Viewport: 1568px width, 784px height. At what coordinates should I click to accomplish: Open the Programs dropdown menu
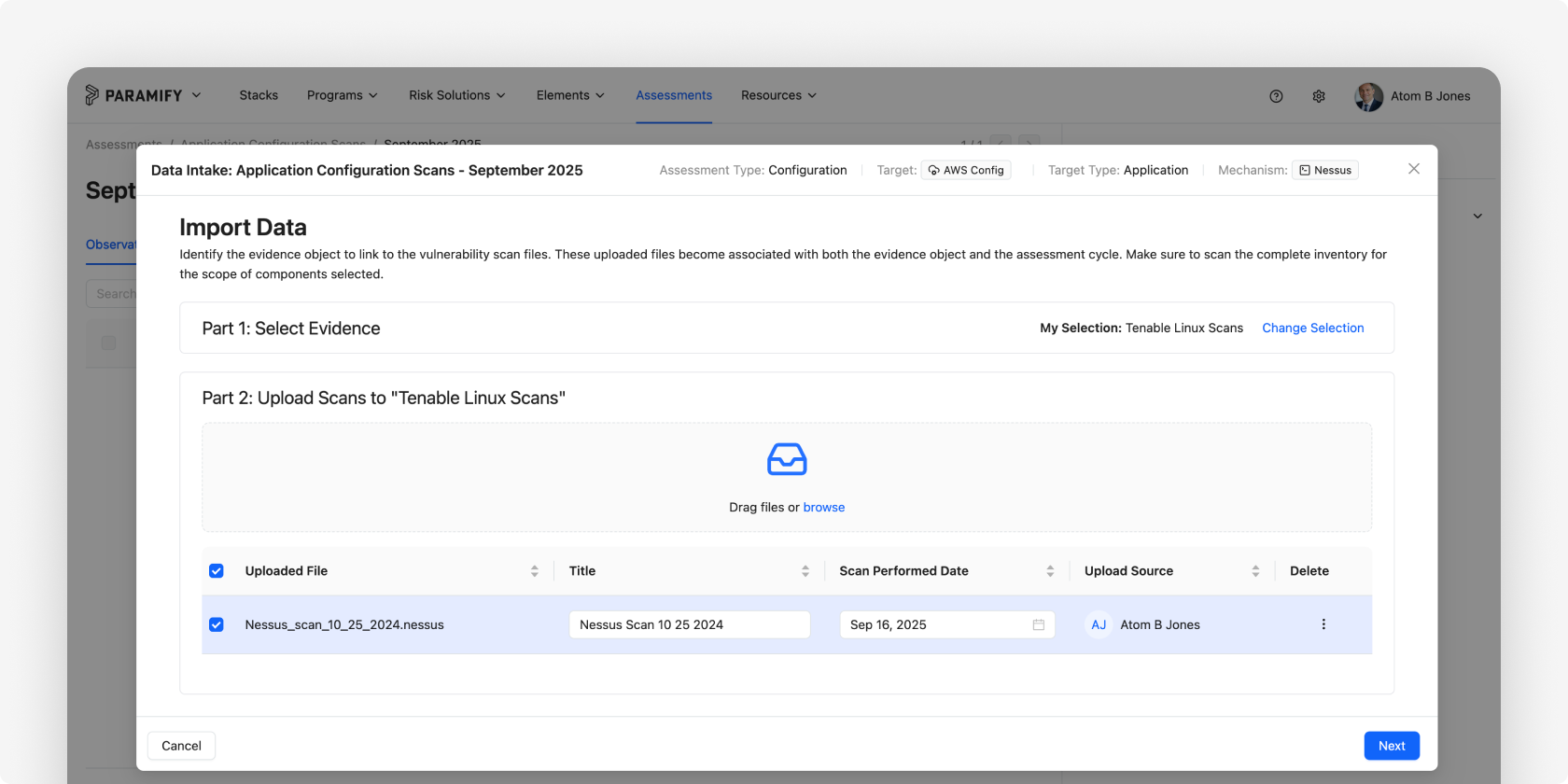tap(342, 95)
